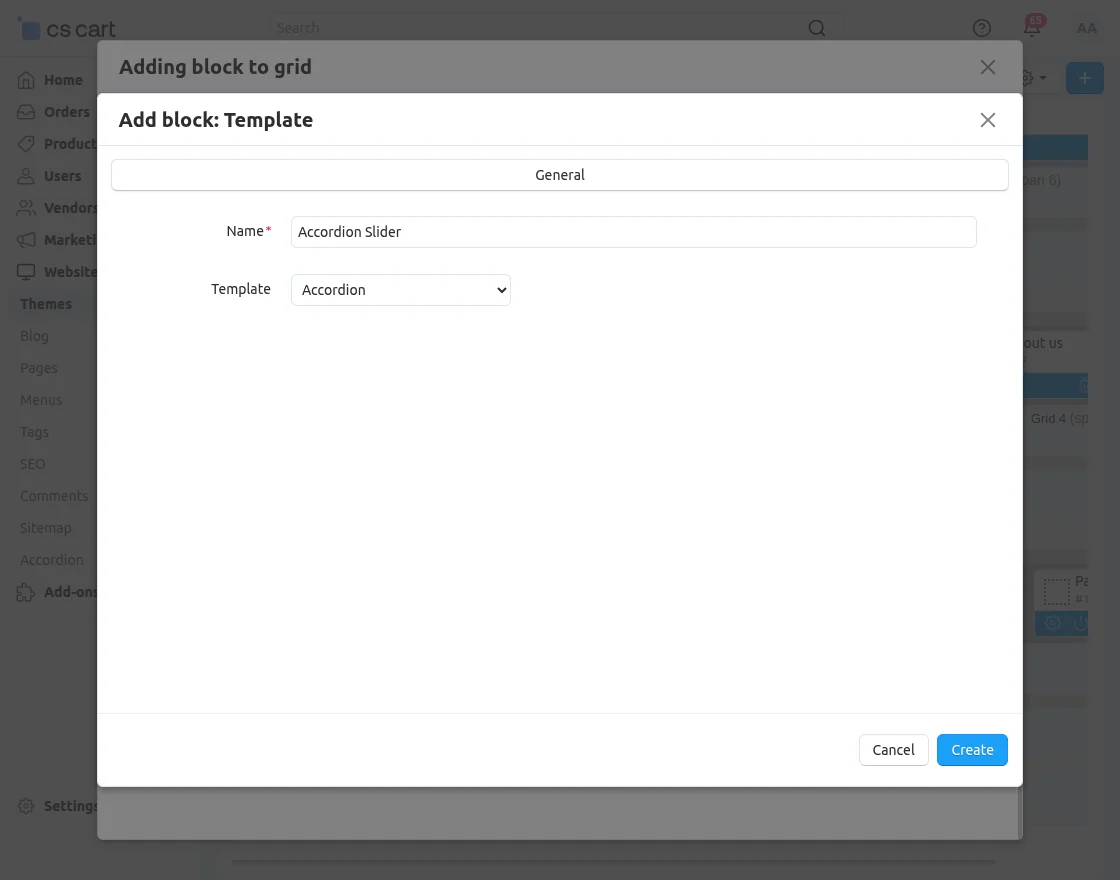Open the Template dropdown showing Accordion
The image size is (1120, 880).
[400, 289]
